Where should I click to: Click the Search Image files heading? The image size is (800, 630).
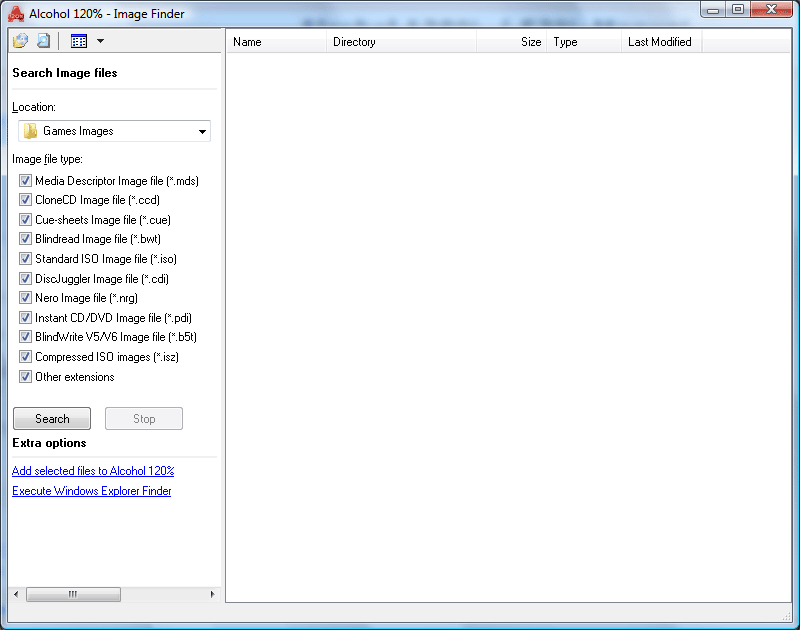(65, 73)
